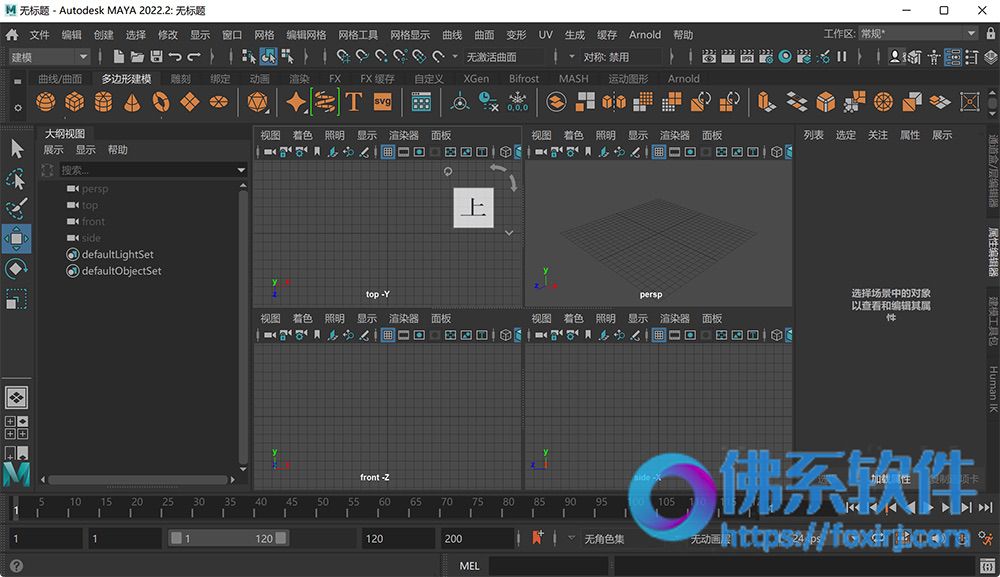Image resolution: width=1000 pixels, height=577 pixels.
Task: Toggle grid display in the persp view panel
Action: coord(659,152)
